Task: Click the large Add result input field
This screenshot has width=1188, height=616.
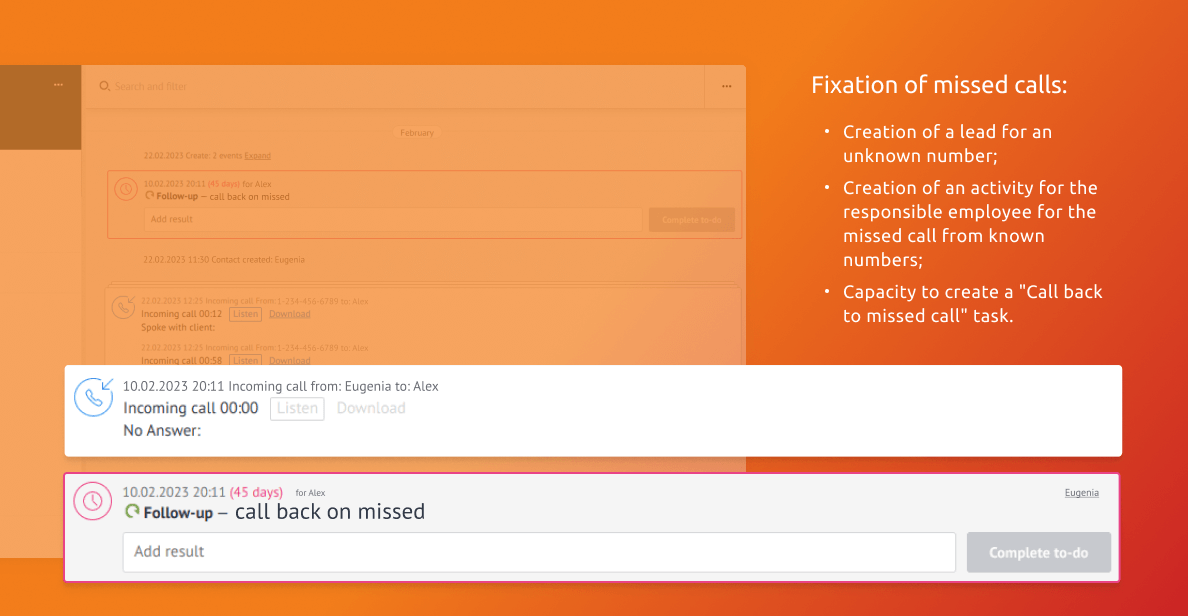Action: pos(539,552)
